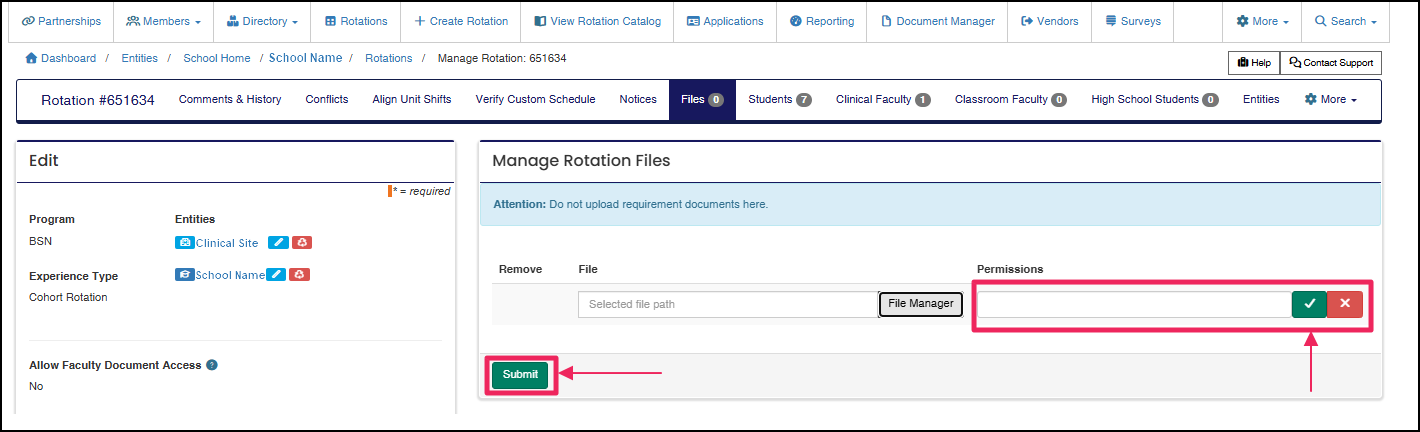Image resolution: width=1420 pixels, height=432 pixels.
Task: Click the BSN program value
Action: click(39, 242)
